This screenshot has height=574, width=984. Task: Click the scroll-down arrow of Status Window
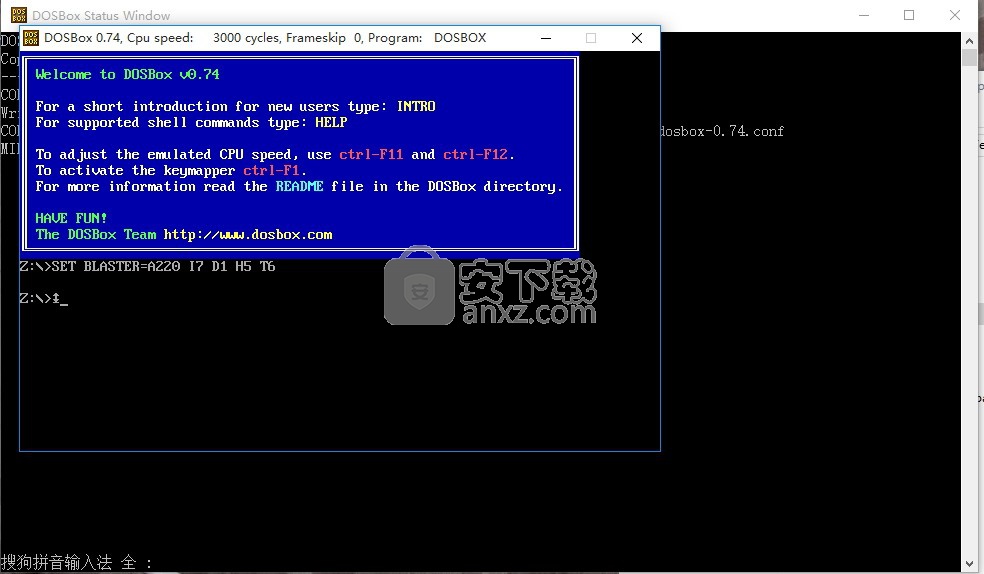(969, 563)
